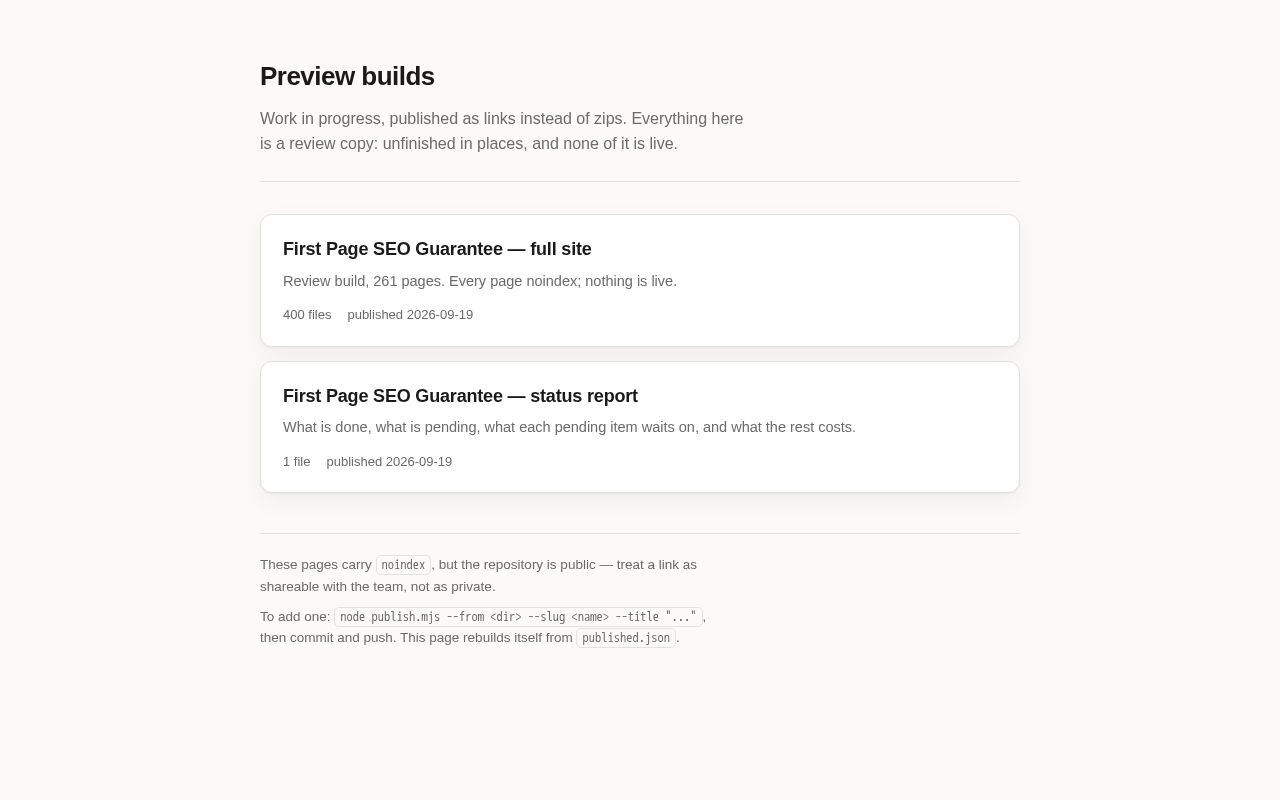This screenshot has width=1280, height=800.
Task: Click the node publish.mjs command snippet
Action: pos(518,617)
